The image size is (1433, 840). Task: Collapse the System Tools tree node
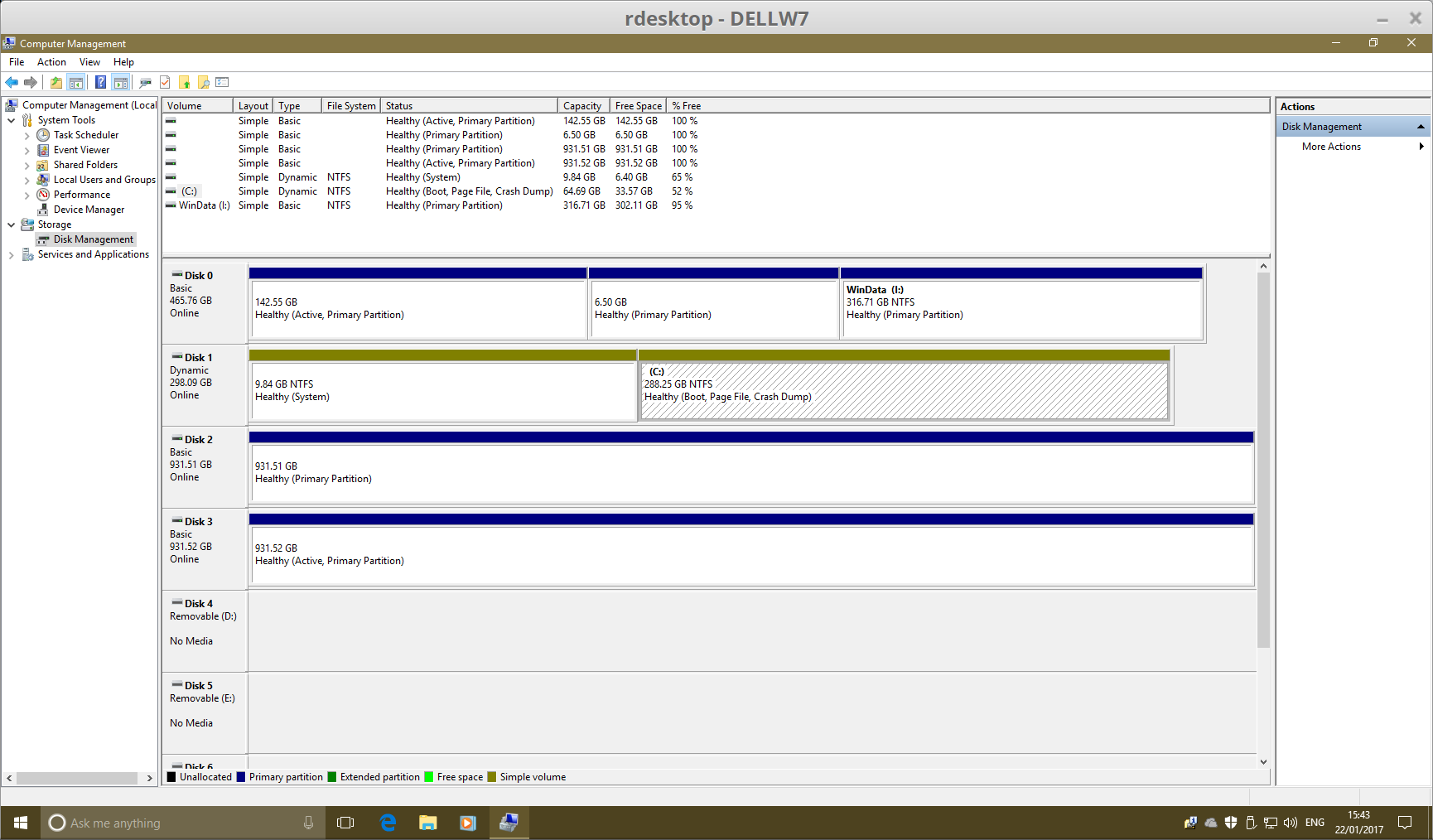coord(12,120)
